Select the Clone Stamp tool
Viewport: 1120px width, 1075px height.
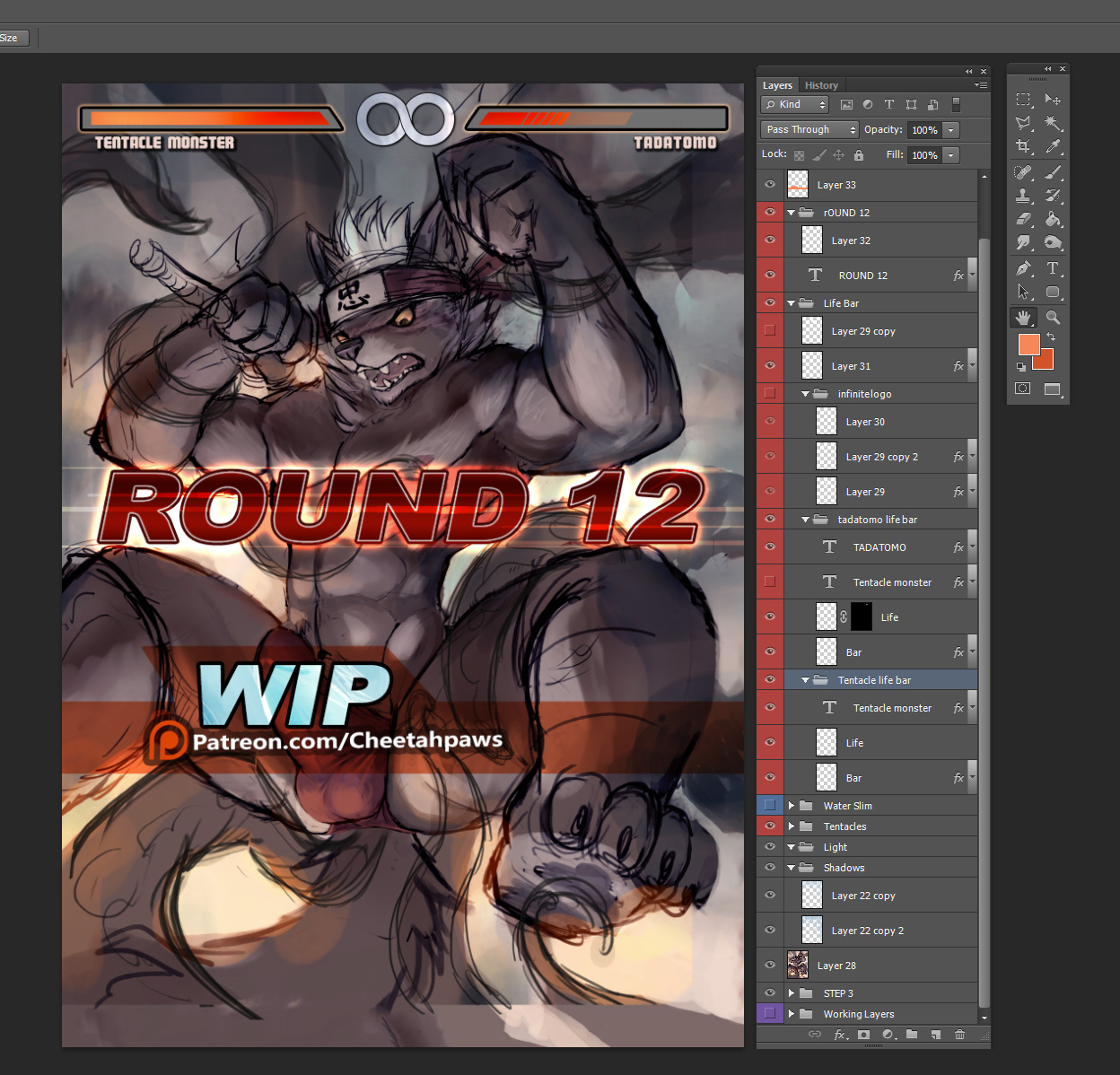click(x=1023, y=195)
